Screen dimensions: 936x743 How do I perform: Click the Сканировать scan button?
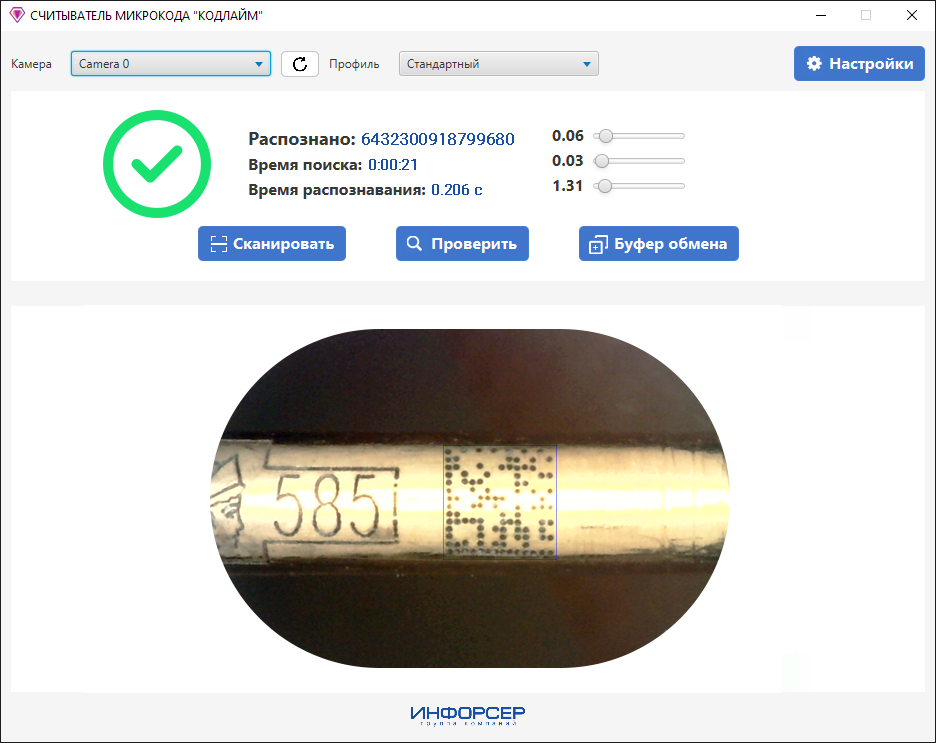pyautogui.click(x=272, y=243)
